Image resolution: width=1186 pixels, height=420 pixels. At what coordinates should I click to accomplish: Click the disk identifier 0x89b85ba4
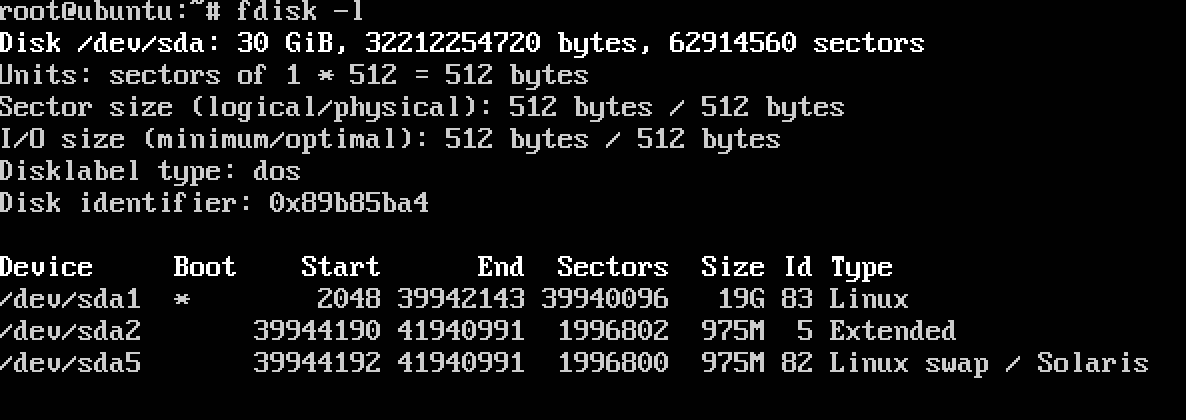coord(349,203)
